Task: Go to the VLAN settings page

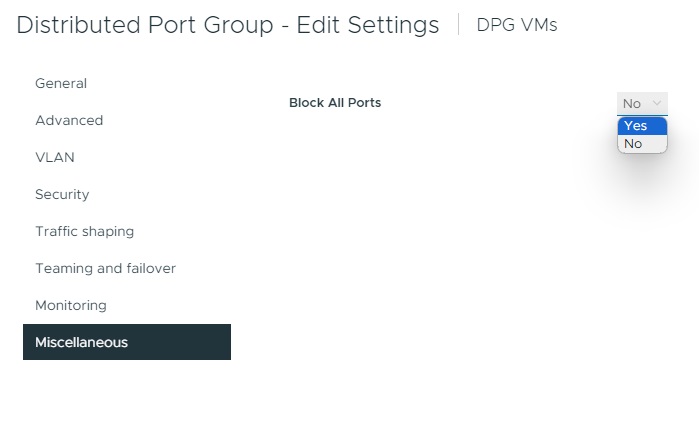Action: coord(55,157)
